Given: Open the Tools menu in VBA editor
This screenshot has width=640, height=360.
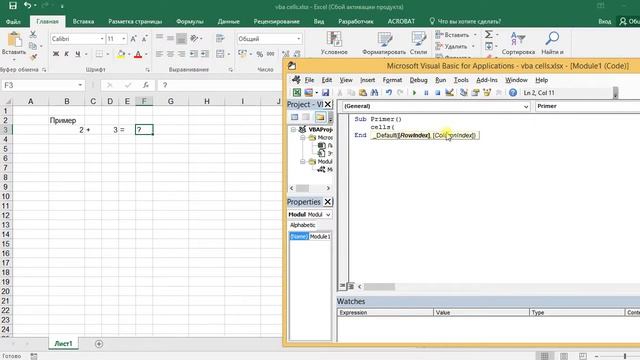Looking at the screenshot, I should click(x=461, y=80).
